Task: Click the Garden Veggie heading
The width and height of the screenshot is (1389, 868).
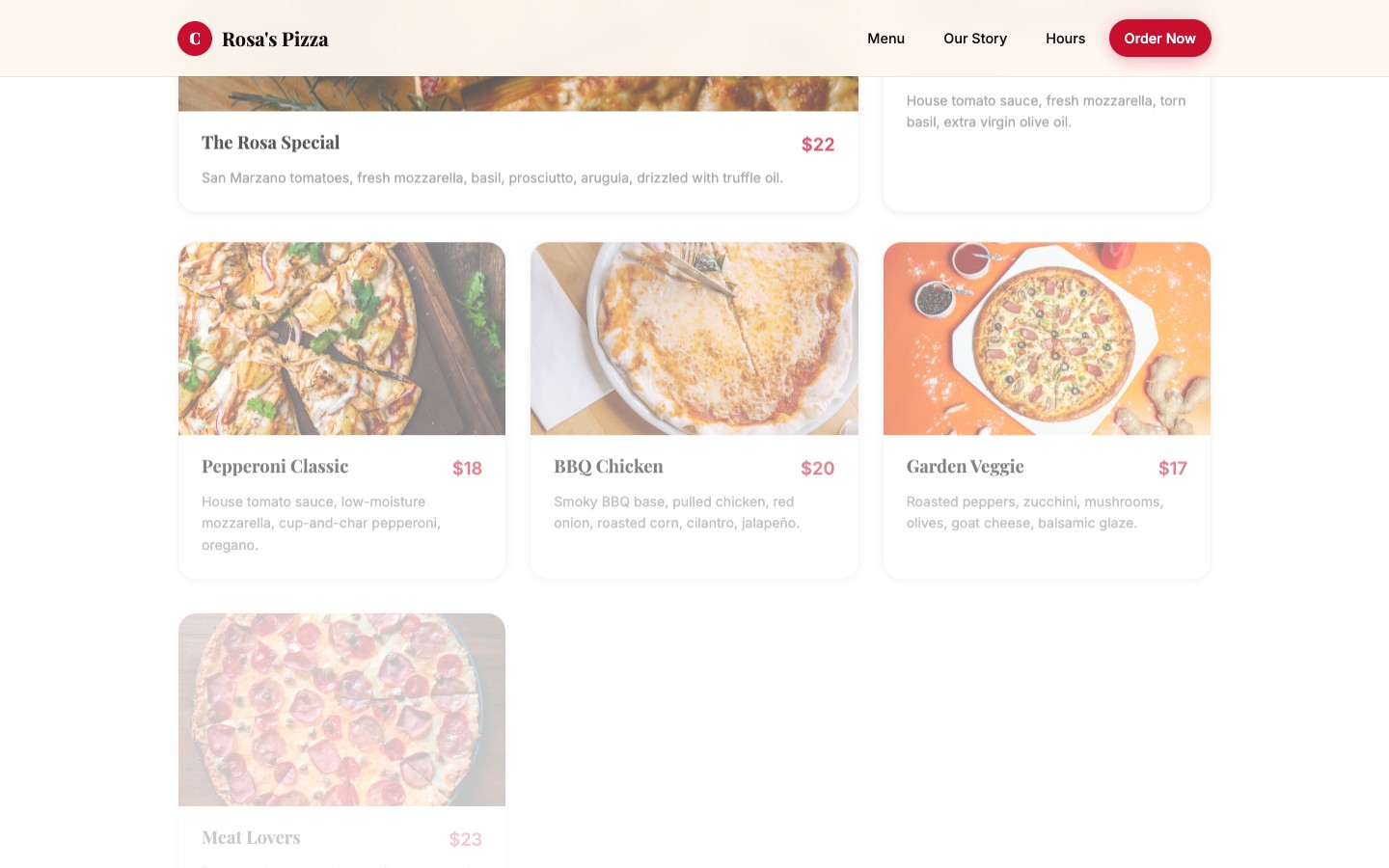Action: [965, 467]
